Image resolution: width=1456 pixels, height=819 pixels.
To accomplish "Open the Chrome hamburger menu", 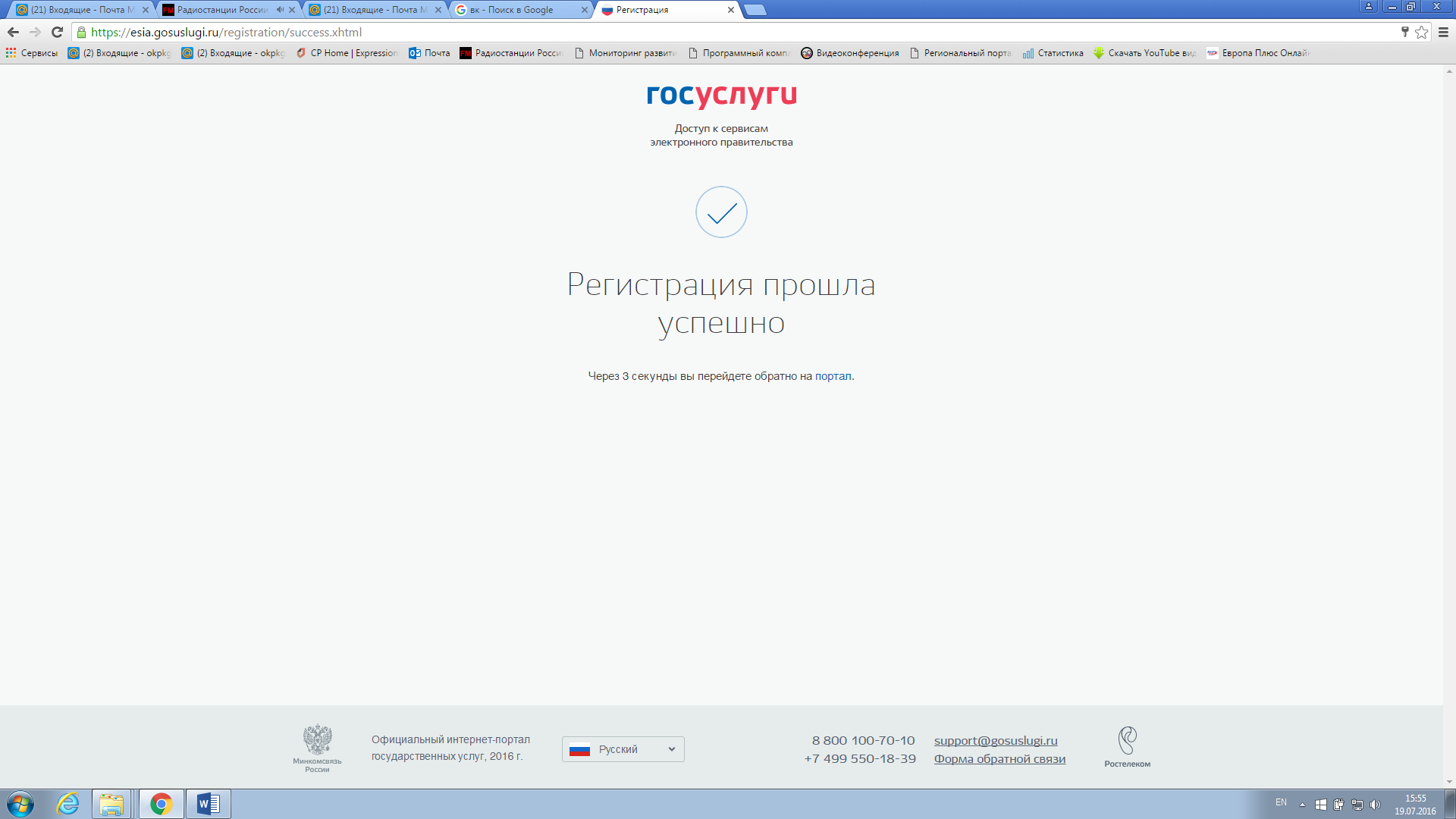I will click(x=1444, y=32).
